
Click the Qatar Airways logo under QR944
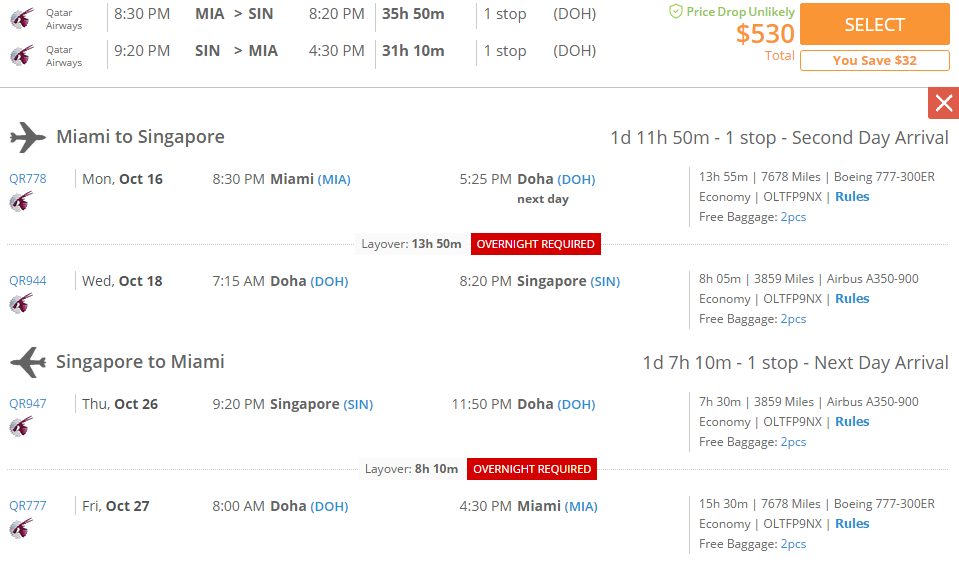[21, 303]
